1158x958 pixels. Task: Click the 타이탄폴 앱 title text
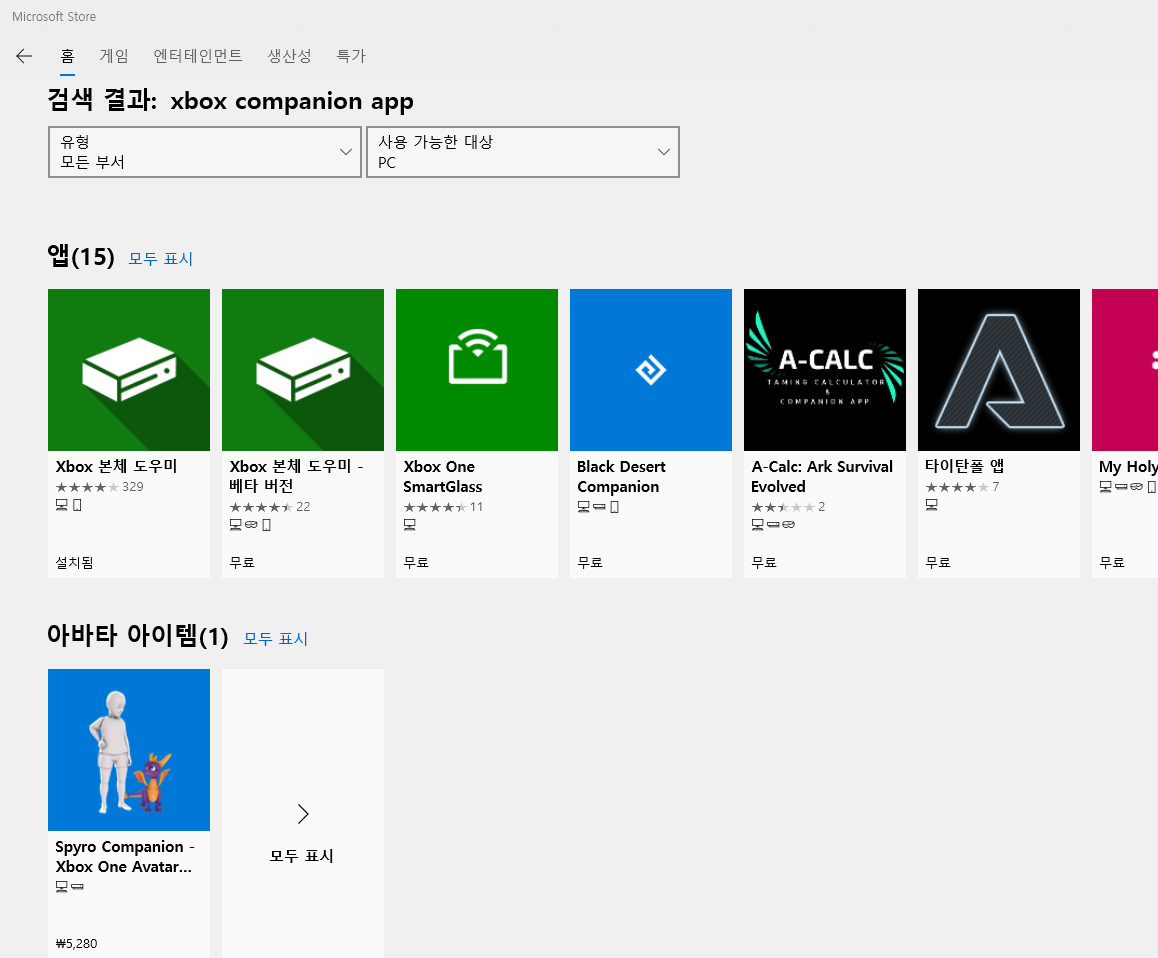(965, 467)
